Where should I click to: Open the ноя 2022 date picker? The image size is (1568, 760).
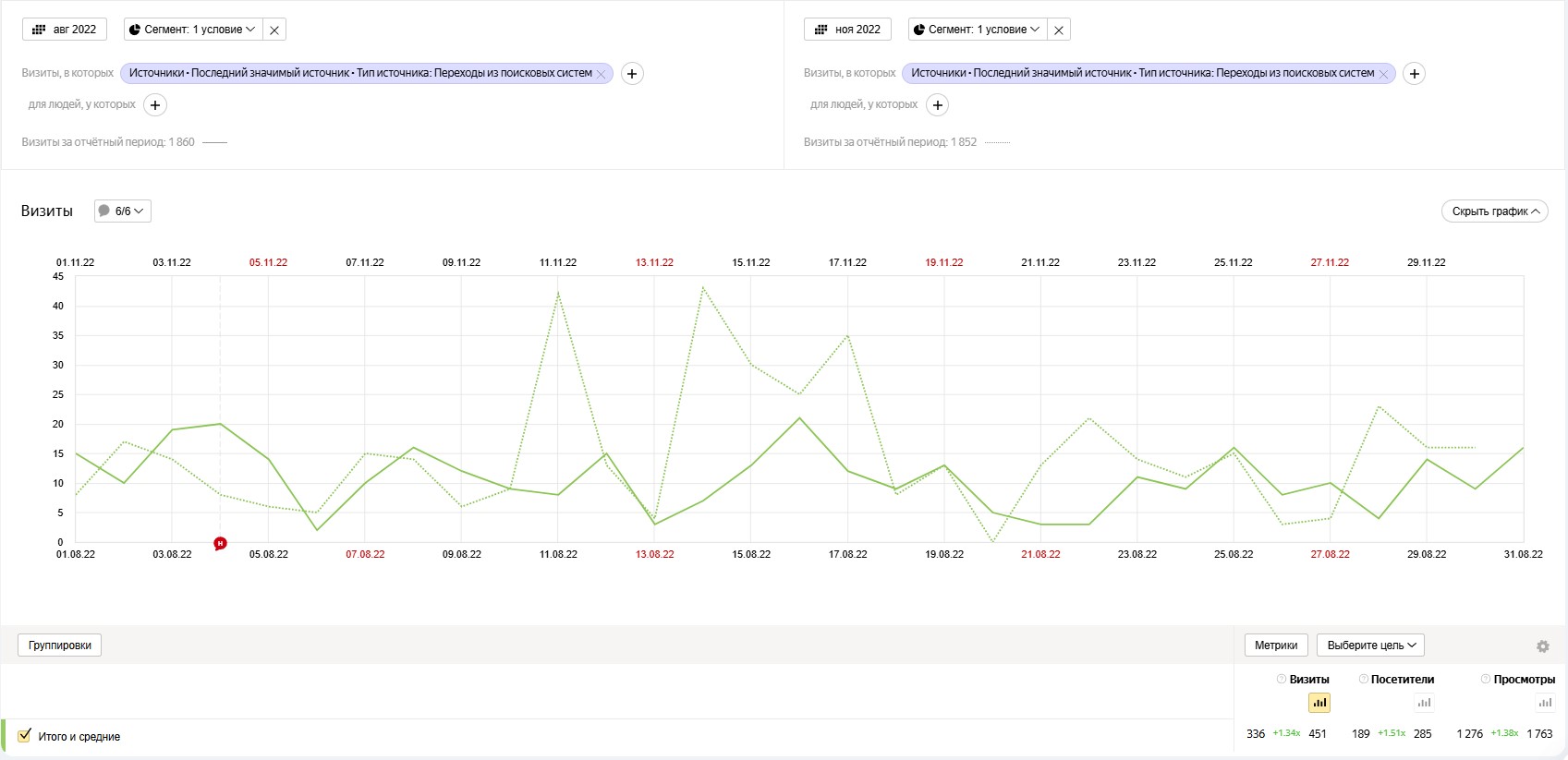click(847, 30)
